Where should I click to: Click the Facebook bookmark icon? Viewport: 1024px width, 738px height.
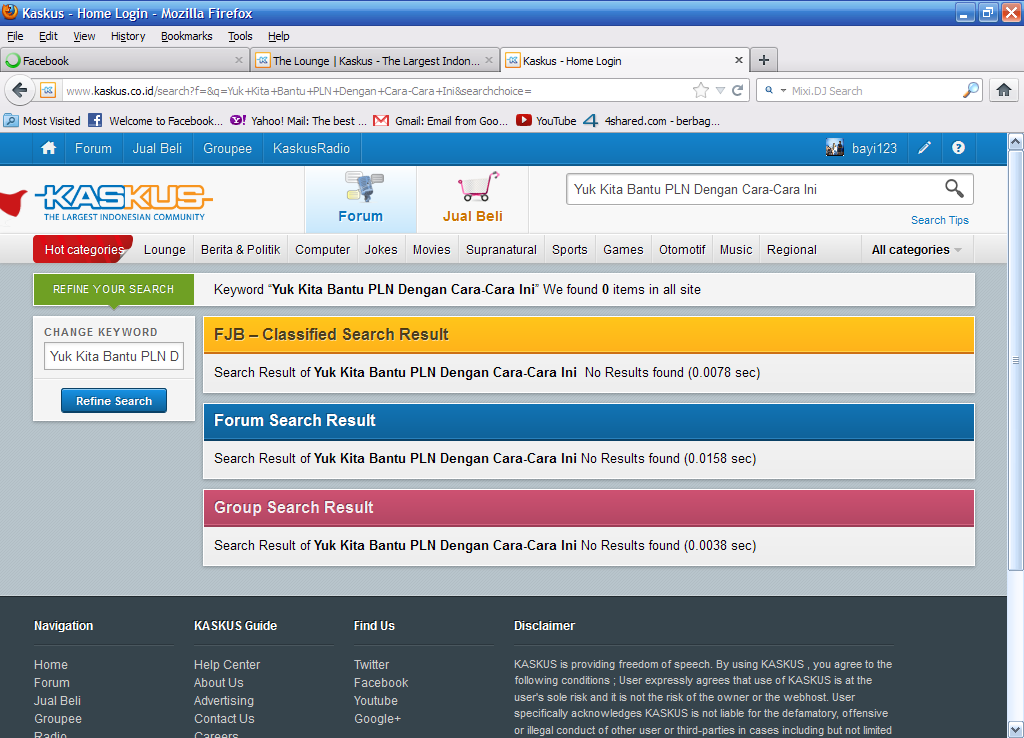[x=95, y=120]
